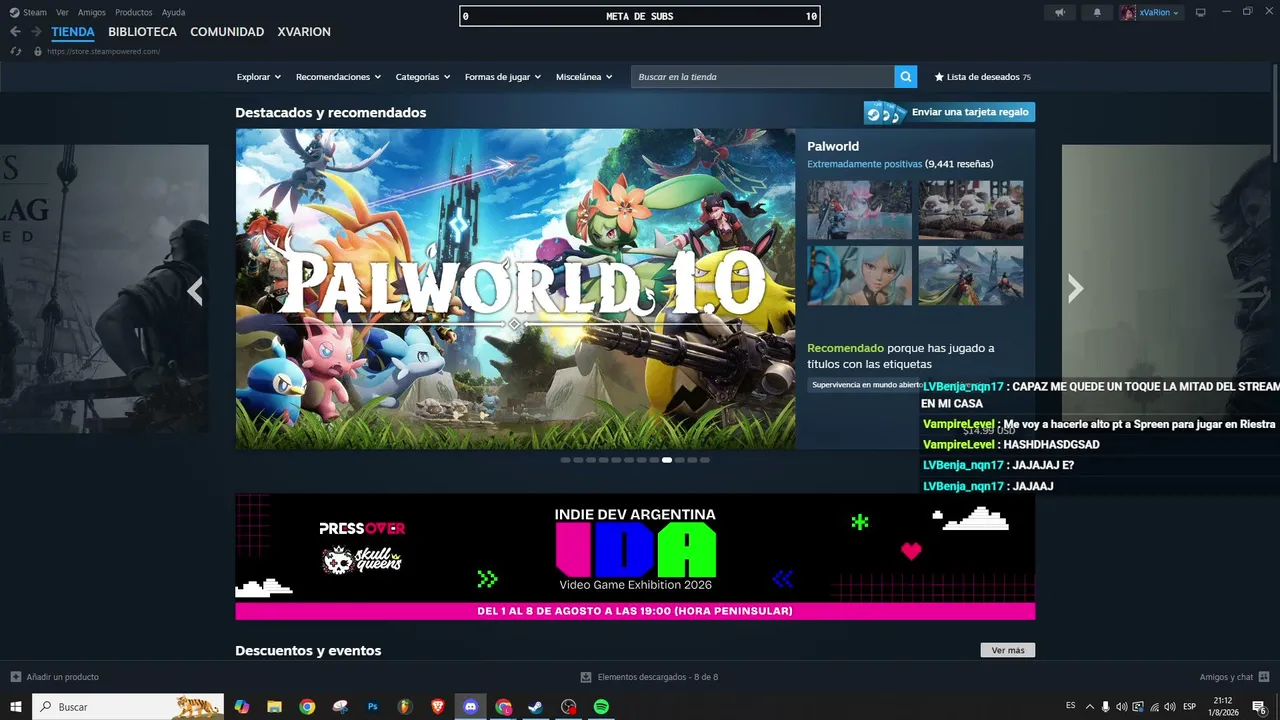Expand the Explorar dropdown
Image resolution: width=1280 pixels, height=720 pixels.
[258, 77]
